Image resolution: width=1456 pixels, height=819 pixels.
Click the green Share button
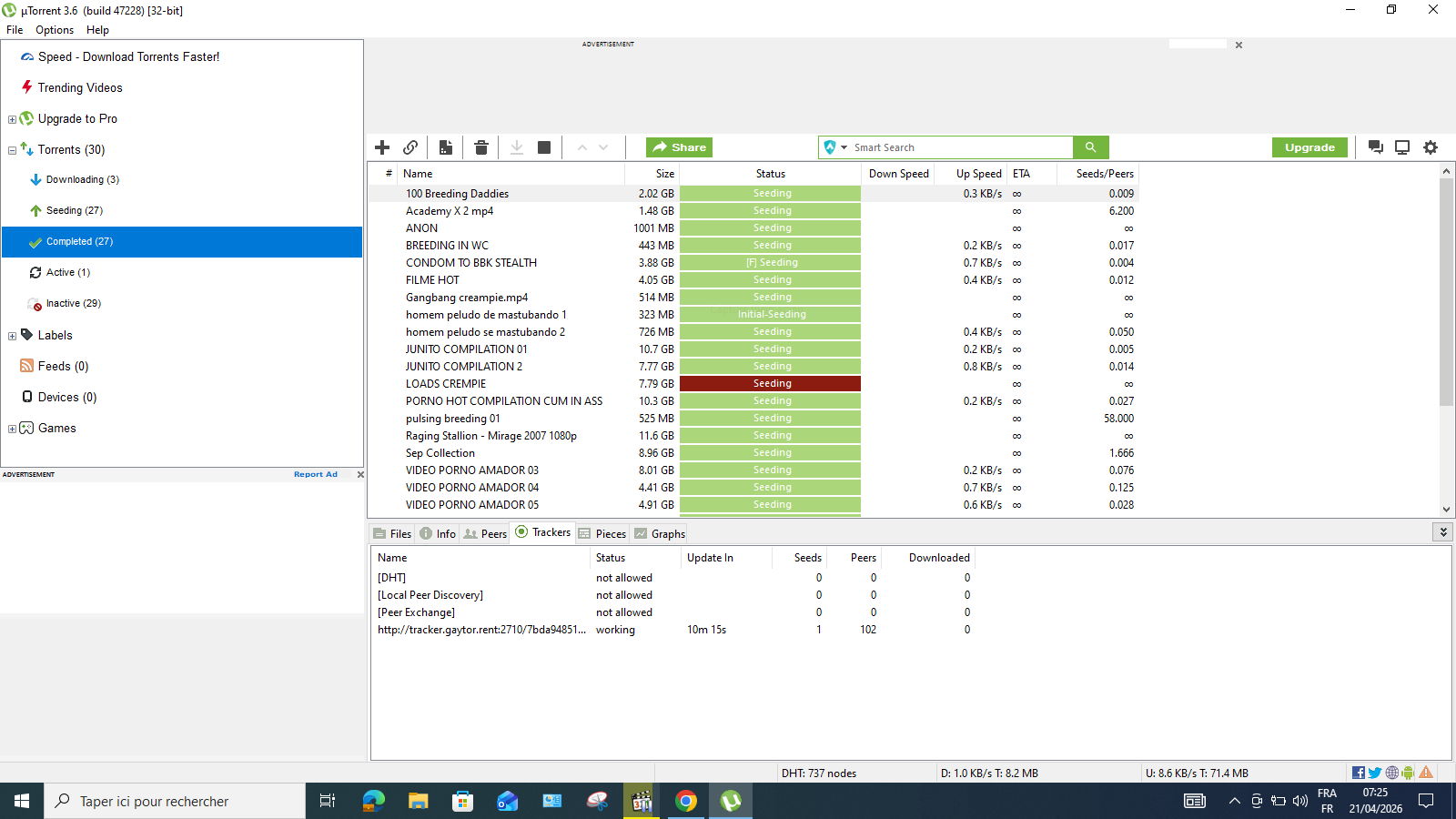679,147
